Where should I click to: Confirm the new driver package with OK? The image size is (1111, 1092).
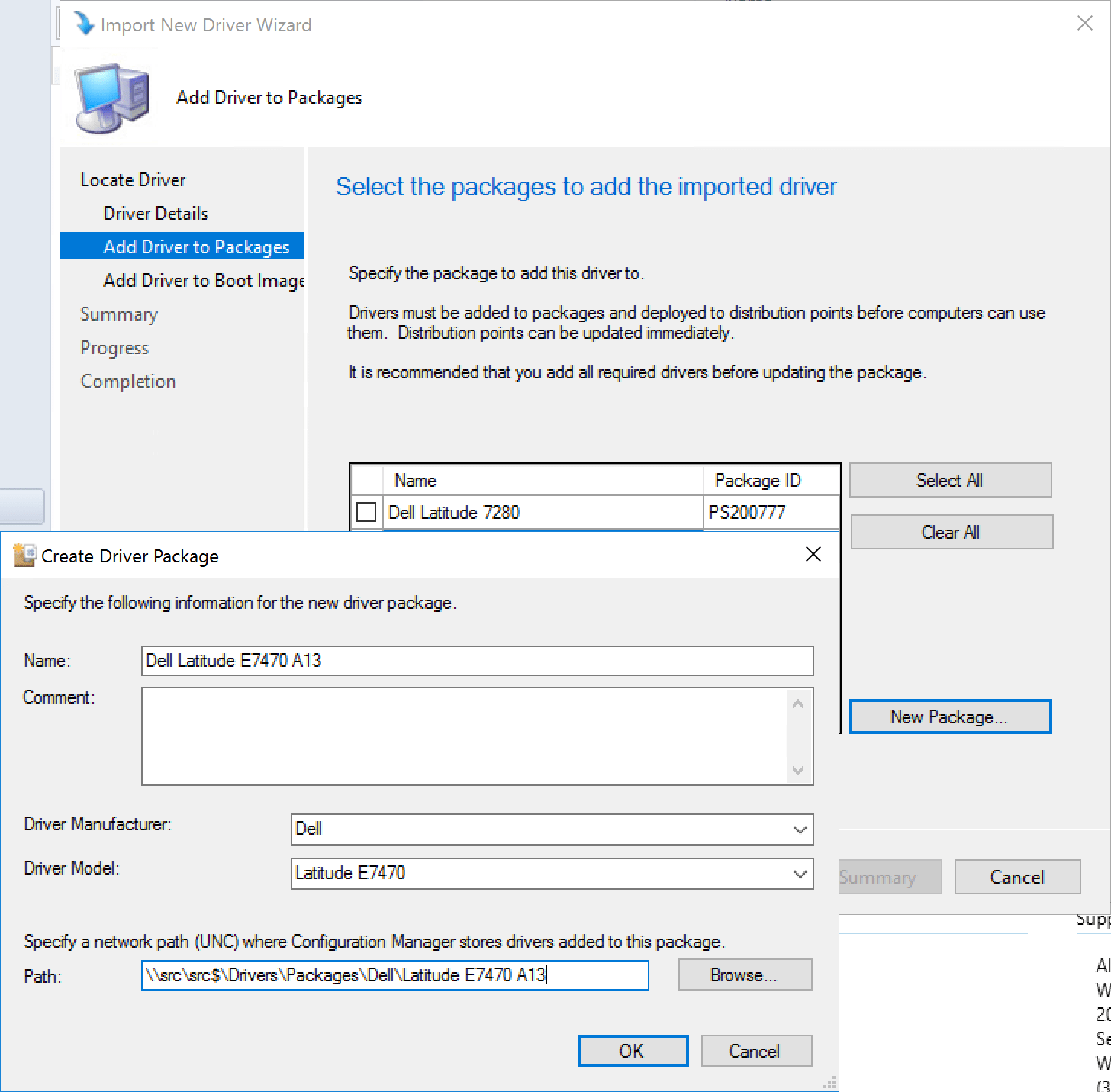(x=633, y=1051)
